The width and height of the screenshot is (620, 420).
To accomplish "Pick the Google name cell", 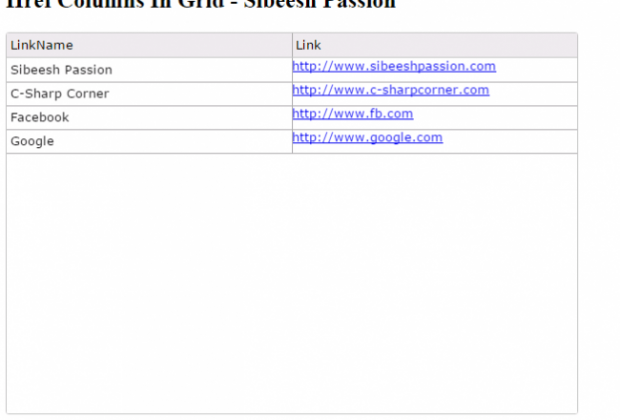I will point(32,142).
